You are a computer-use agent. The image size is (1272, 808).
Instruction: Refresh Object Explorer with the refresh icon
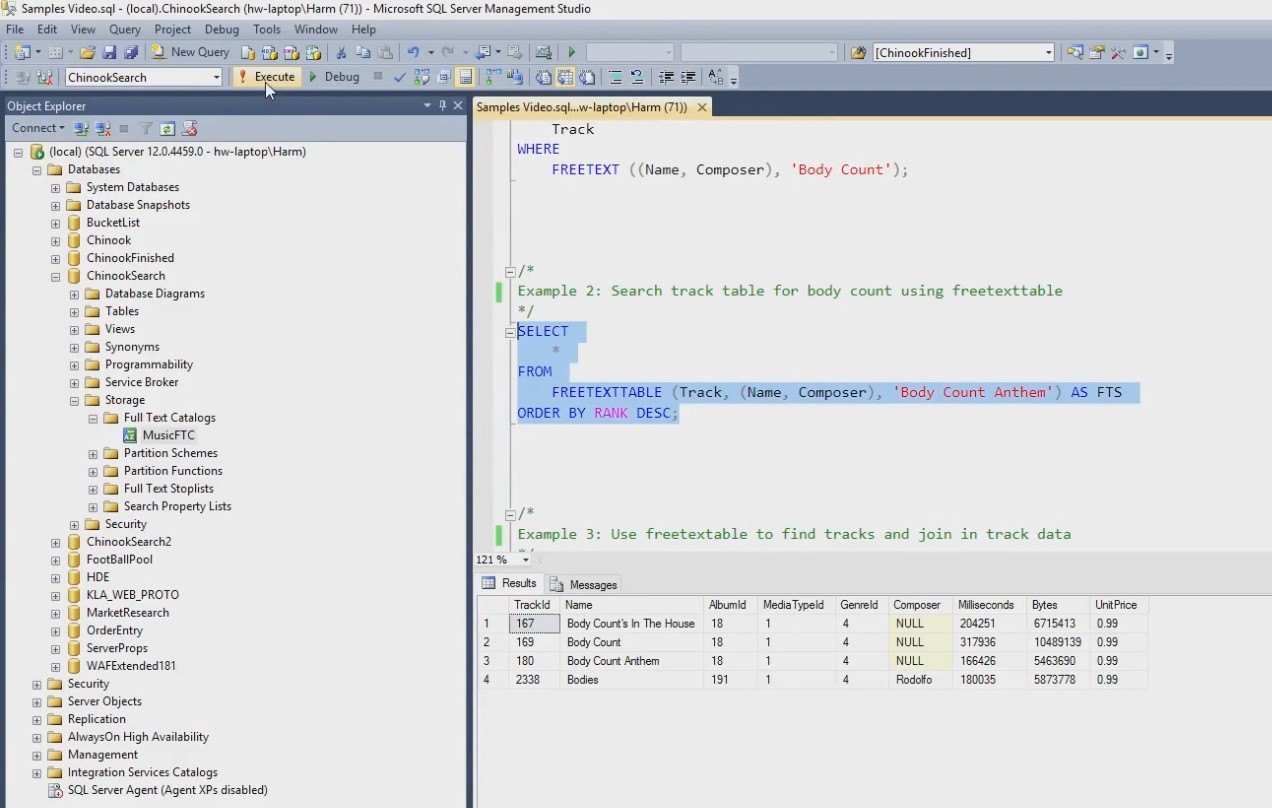[x=168, y=128]
